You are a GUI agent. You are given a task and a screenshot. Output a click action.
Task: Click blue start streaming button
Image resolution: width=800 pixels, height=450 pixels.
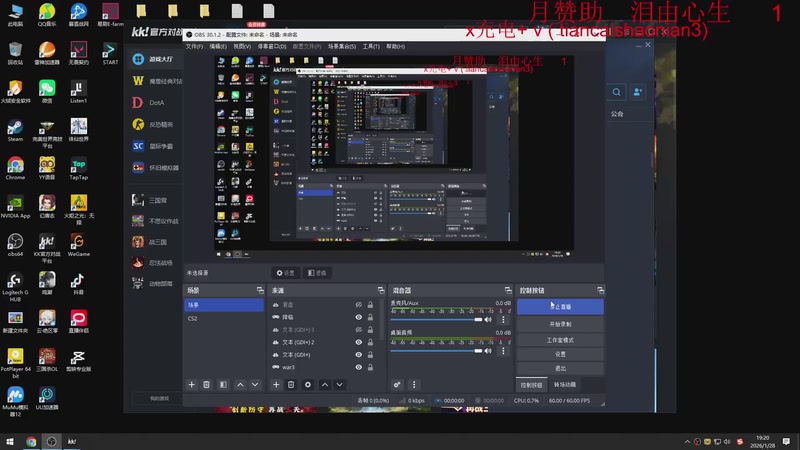[x=560, y=307]
